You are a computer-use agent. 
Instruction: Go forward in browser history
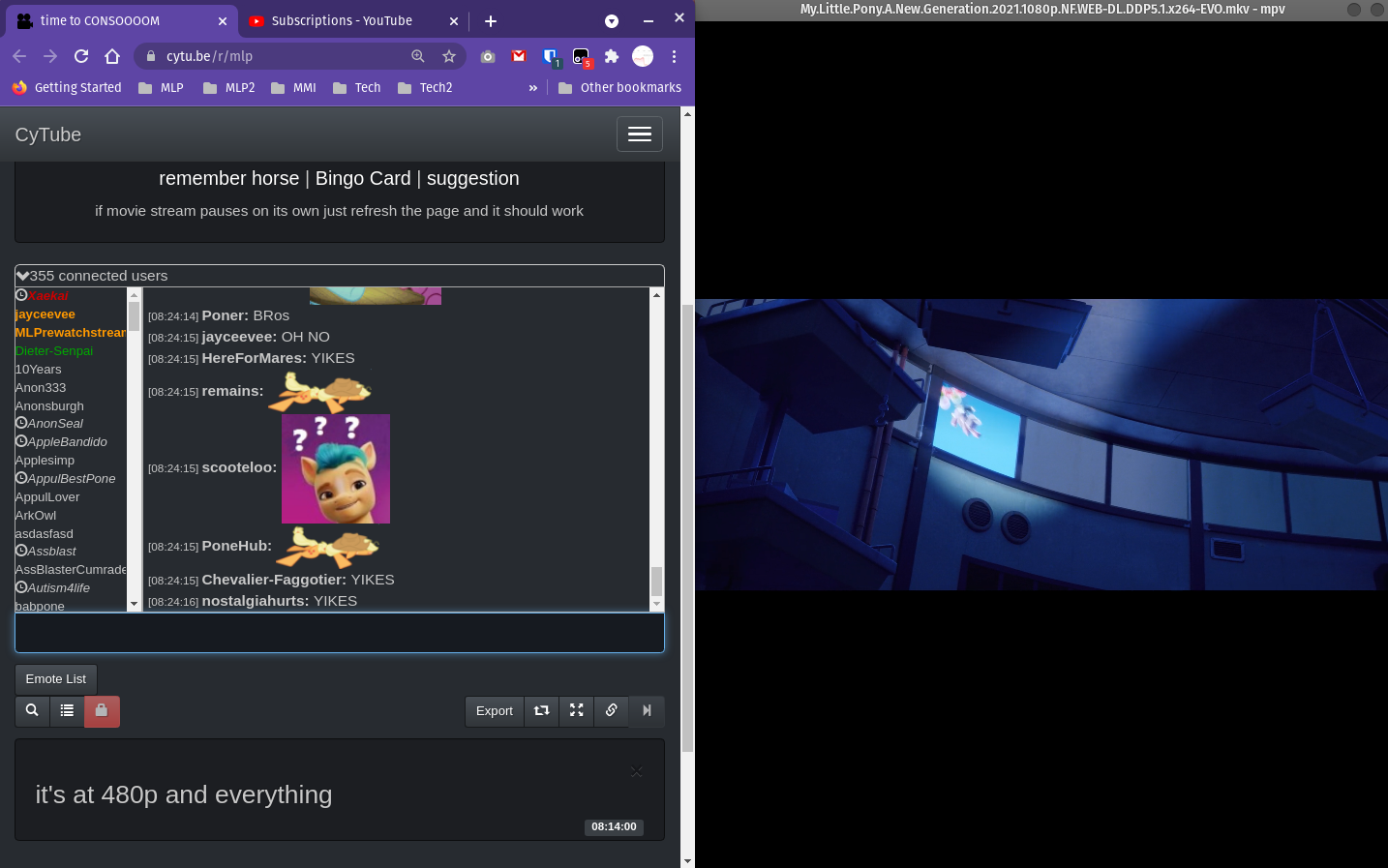point(50,56)
